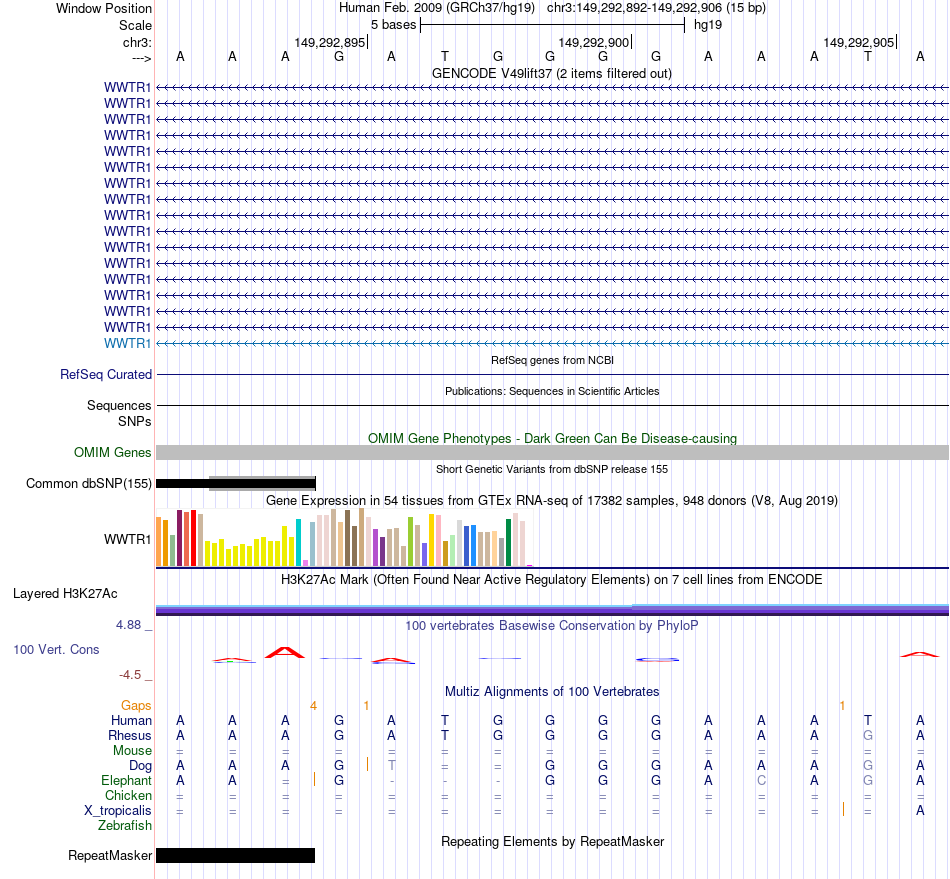Click the Common dbSNP(155) label
950x879 pixels.
(89, 483)
